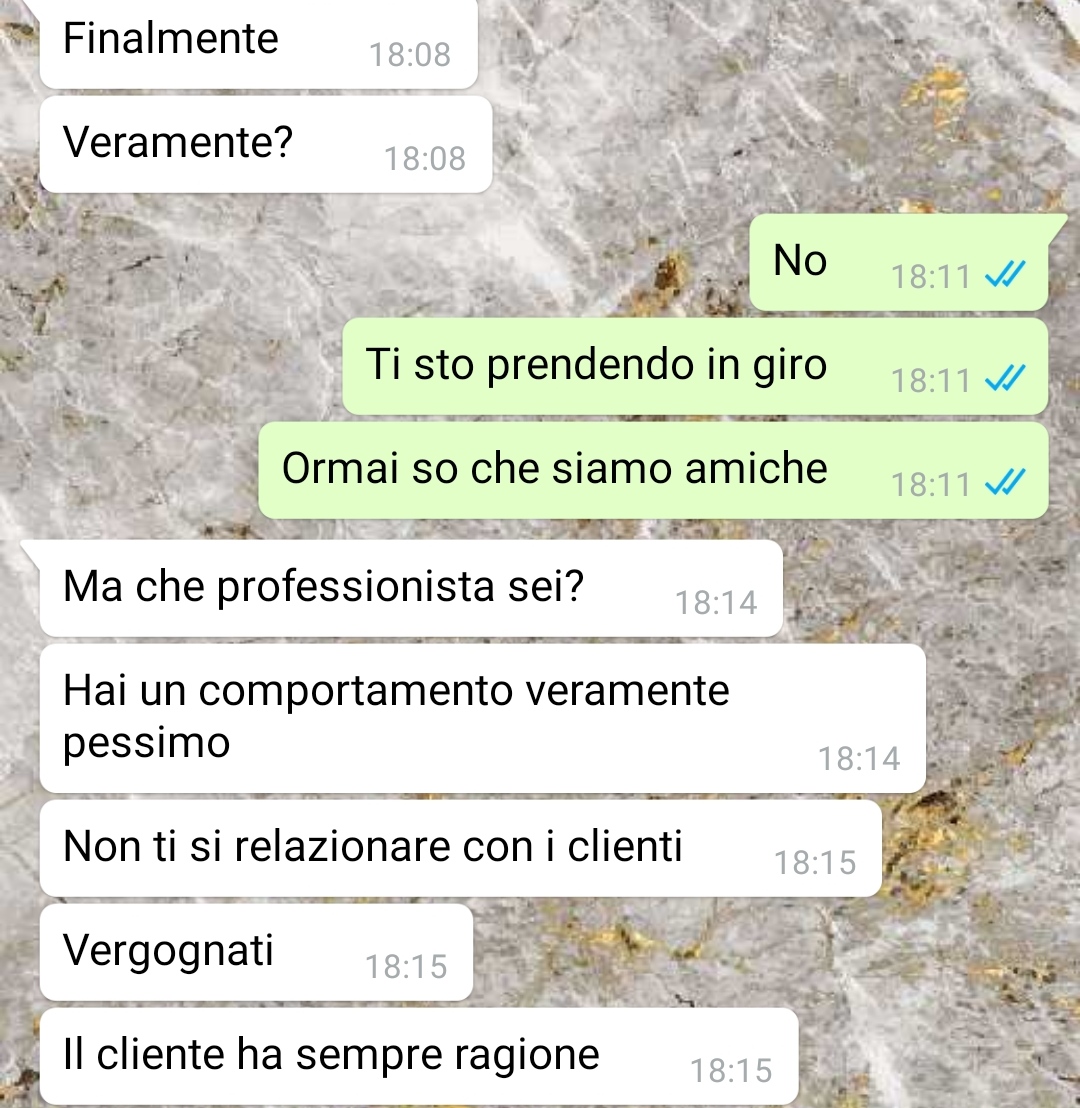Select 'Il cliente ha sempre ragione' message
1080x1108 pixels.
[419, 1056]
